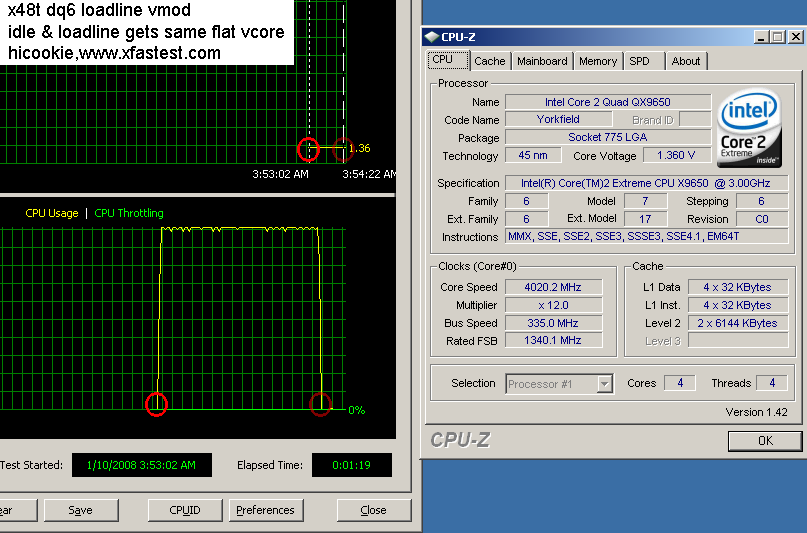Click the Cores count value
The height and width of the screenshot is (533, 807).
[680, 383]
